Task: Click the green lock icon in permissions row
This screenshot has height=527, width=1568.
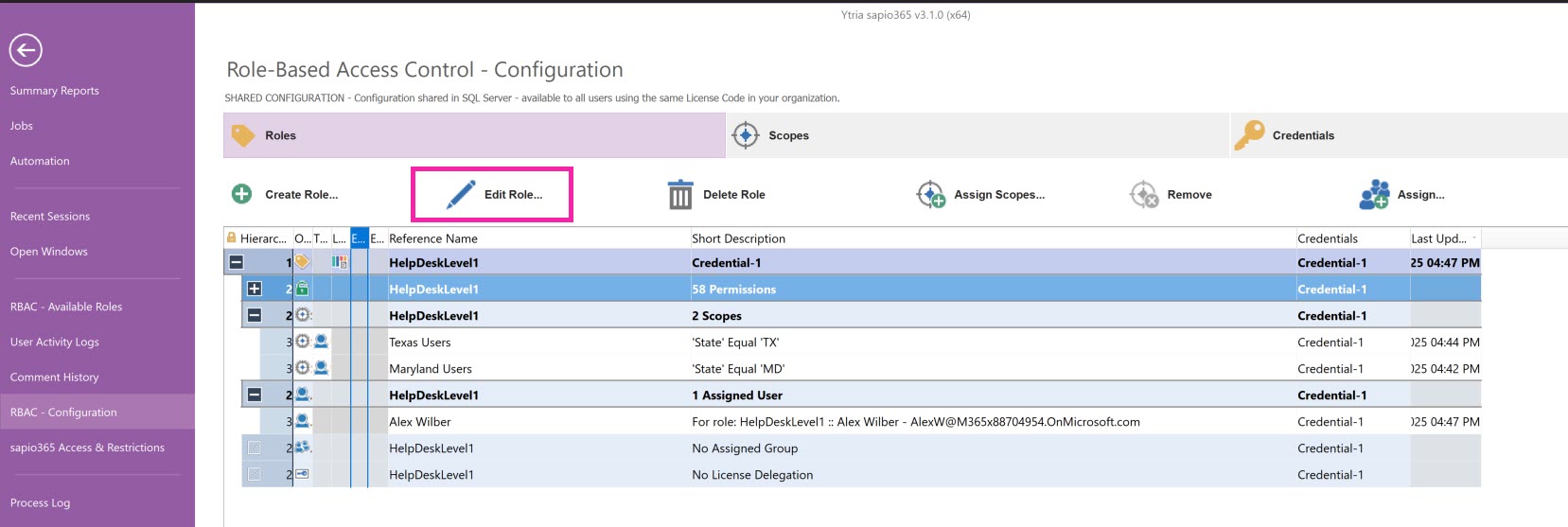Action: coord(302,289)
